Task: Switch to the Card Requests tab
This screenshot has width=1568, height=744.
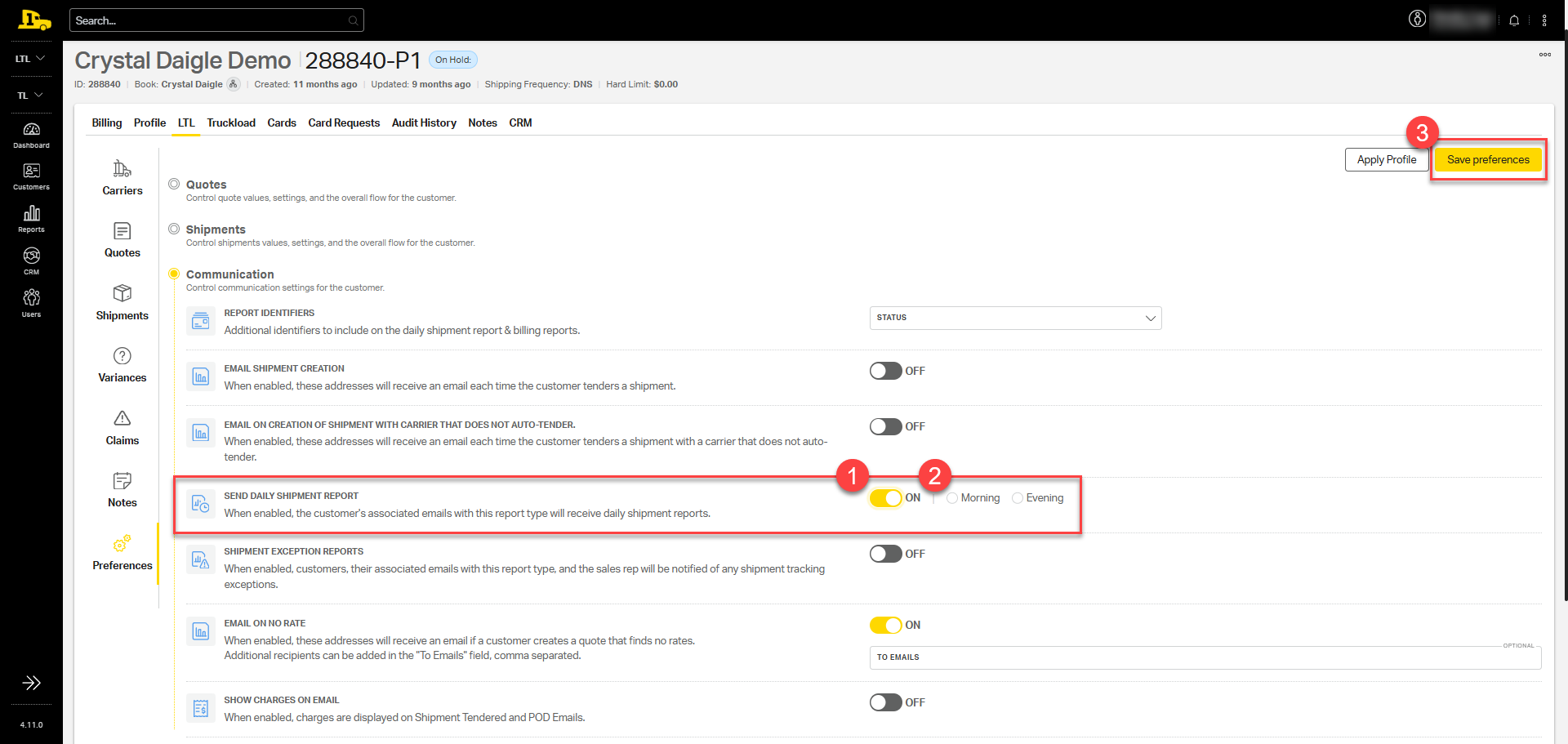Action: [x=344, y=123]
